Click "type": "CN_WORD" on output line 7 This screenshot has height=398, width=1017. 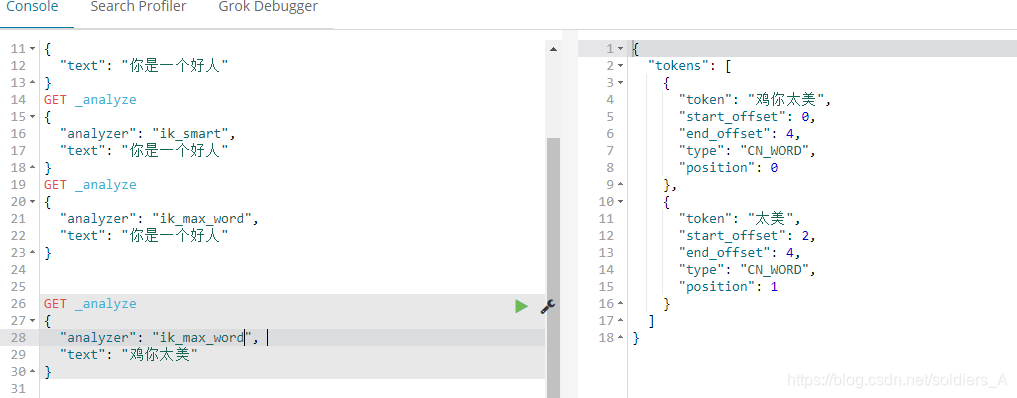click(746, 151)
